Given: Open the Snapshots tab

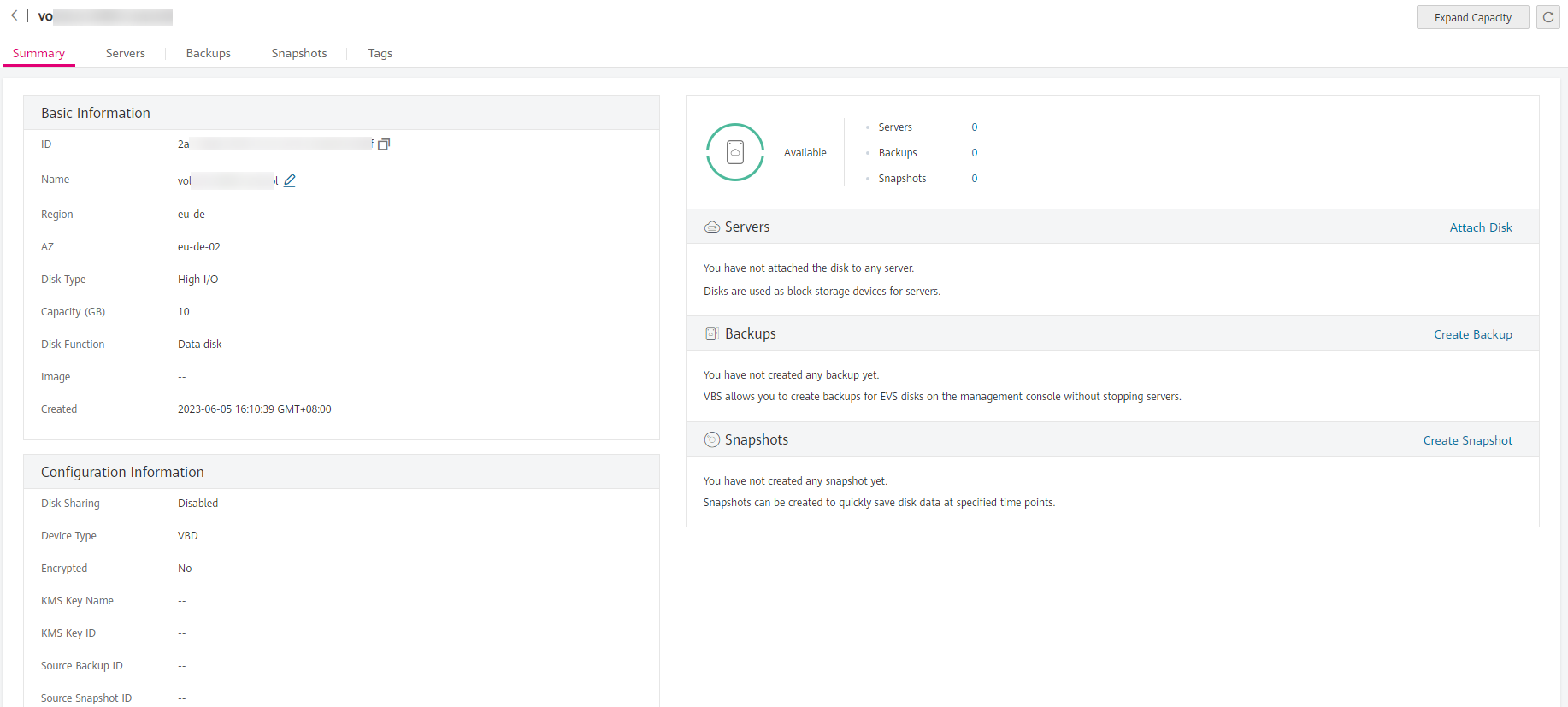Looking at the screenshot, I should pyautogui.click(x=299, y=53).
